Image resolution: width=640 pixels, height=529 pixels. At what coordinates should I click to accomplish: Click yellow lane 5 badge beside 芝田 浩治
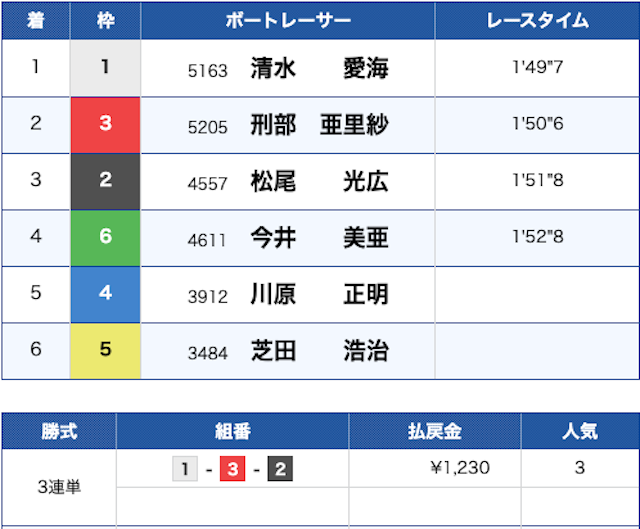click(105, 351)
